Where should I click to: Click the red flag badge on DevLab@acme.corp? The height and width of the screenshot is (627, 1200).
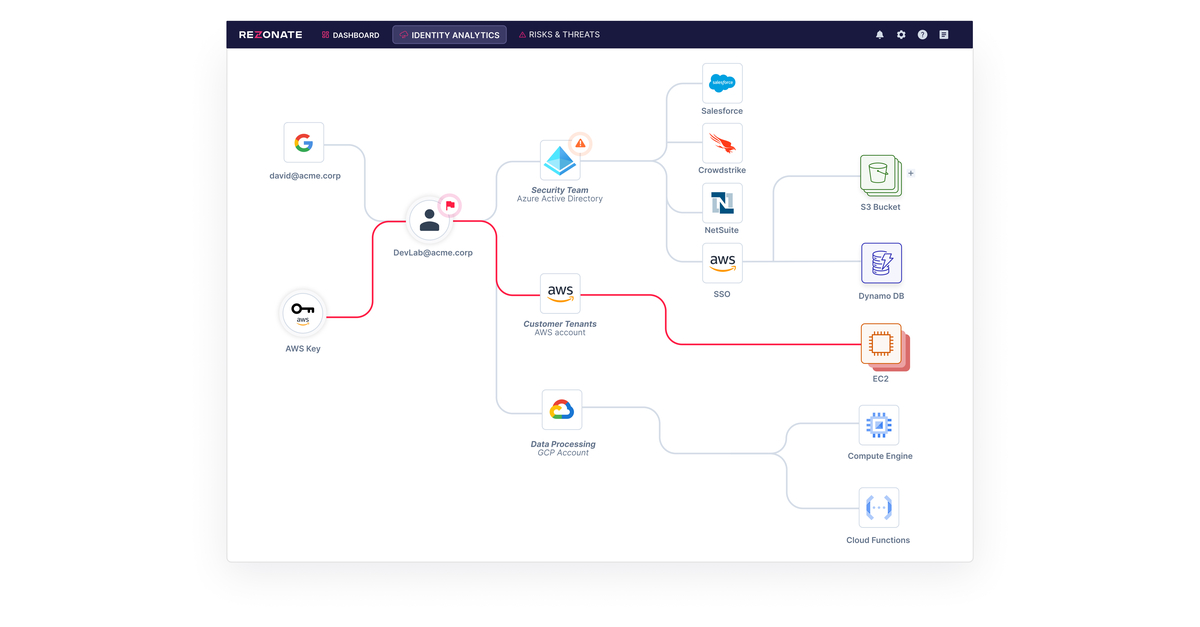(449, 206)
